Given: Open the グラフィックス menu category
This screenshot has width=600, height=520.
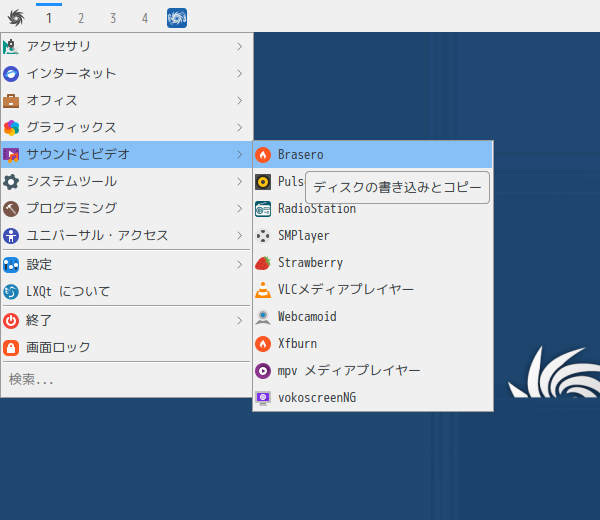Looking at the screenshot, I should (x=127, y=127).
